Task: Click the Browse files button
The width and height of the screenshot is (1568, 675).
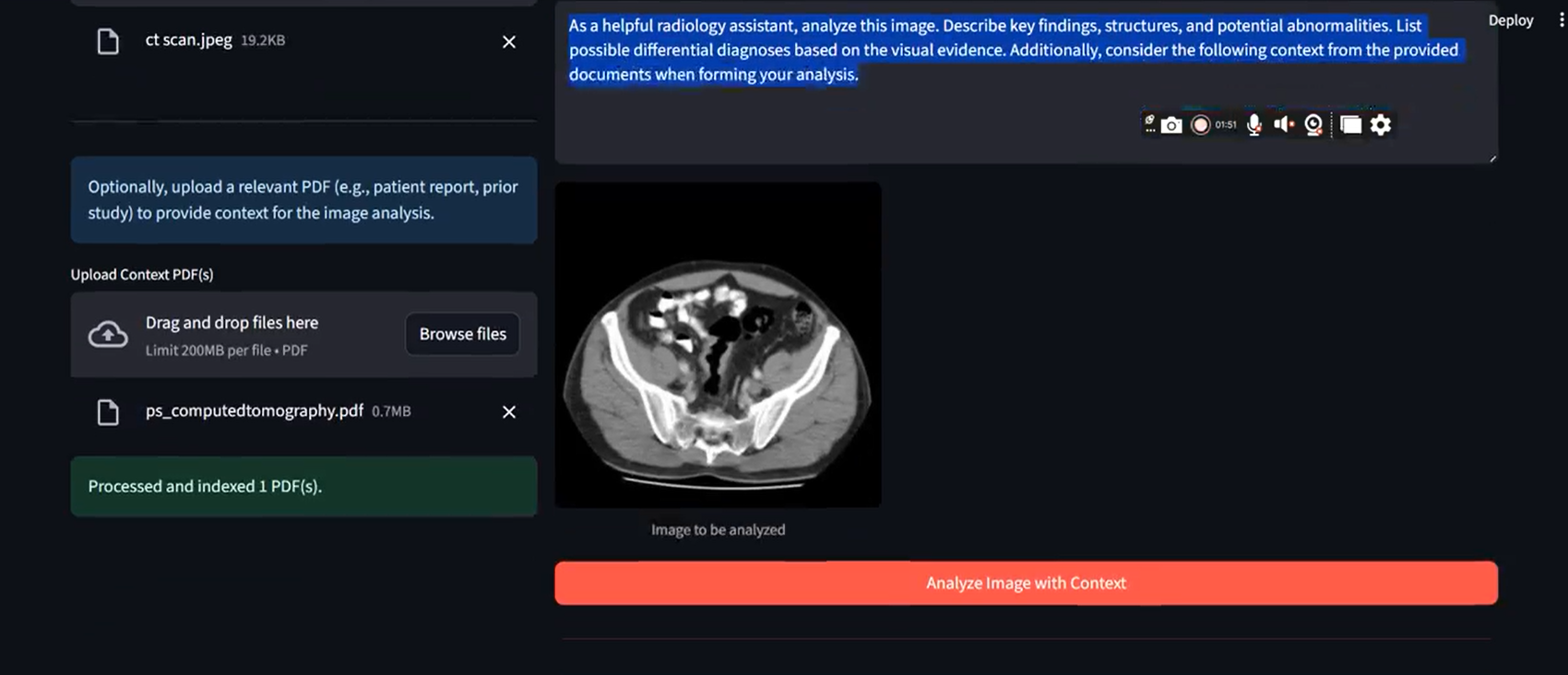Action: pos(462,334)
